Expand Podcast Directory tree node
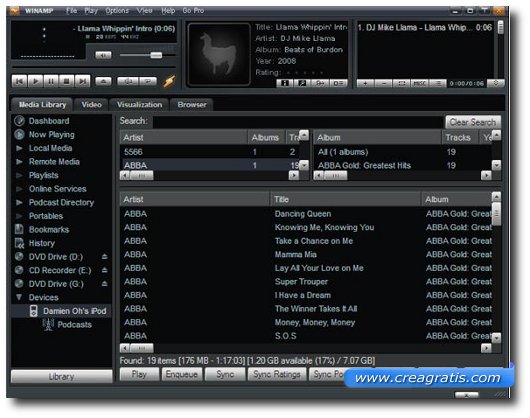 tap(19, 202)
